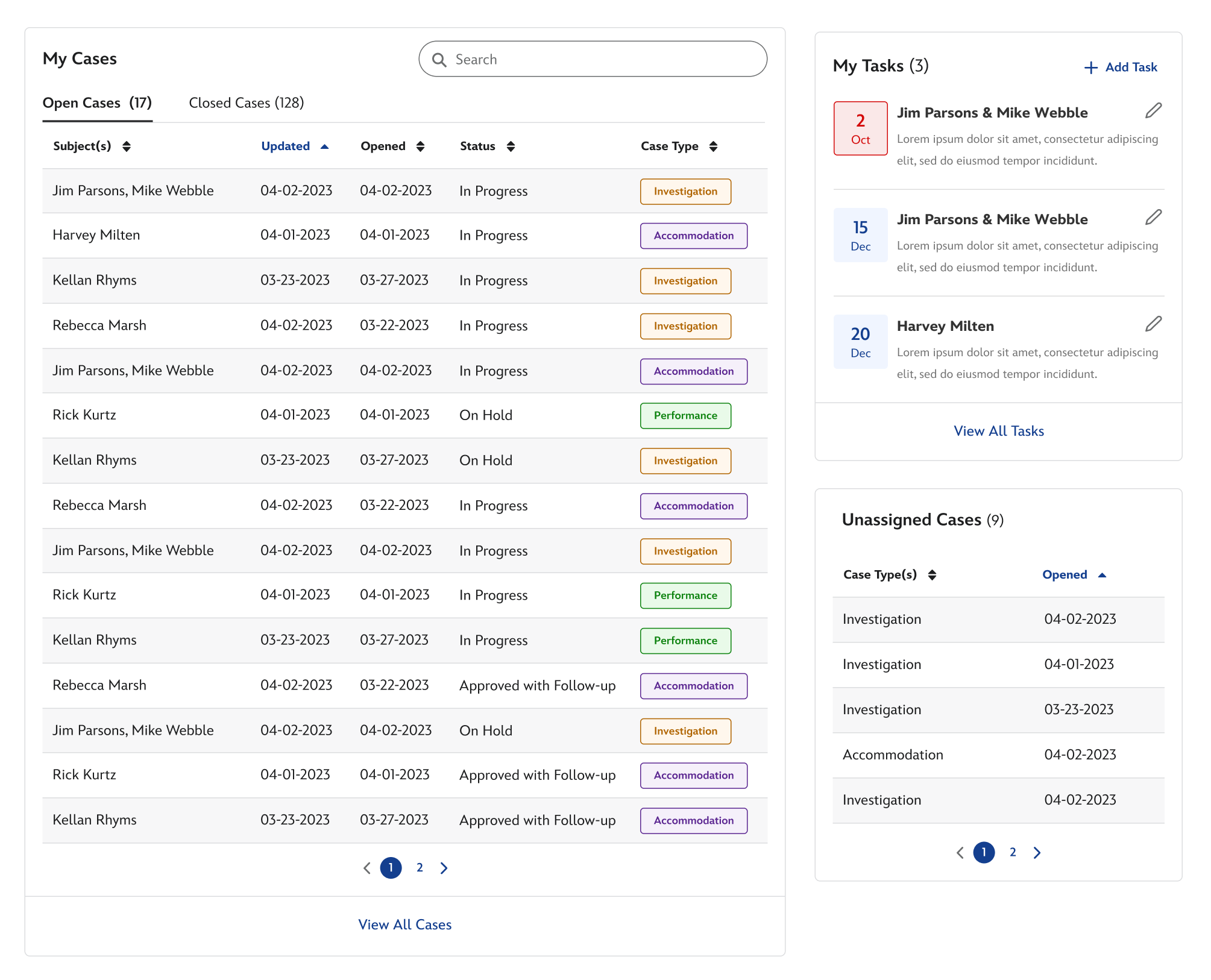
Task: Click the search magnifier icon
Action: [x=439, y=60]
